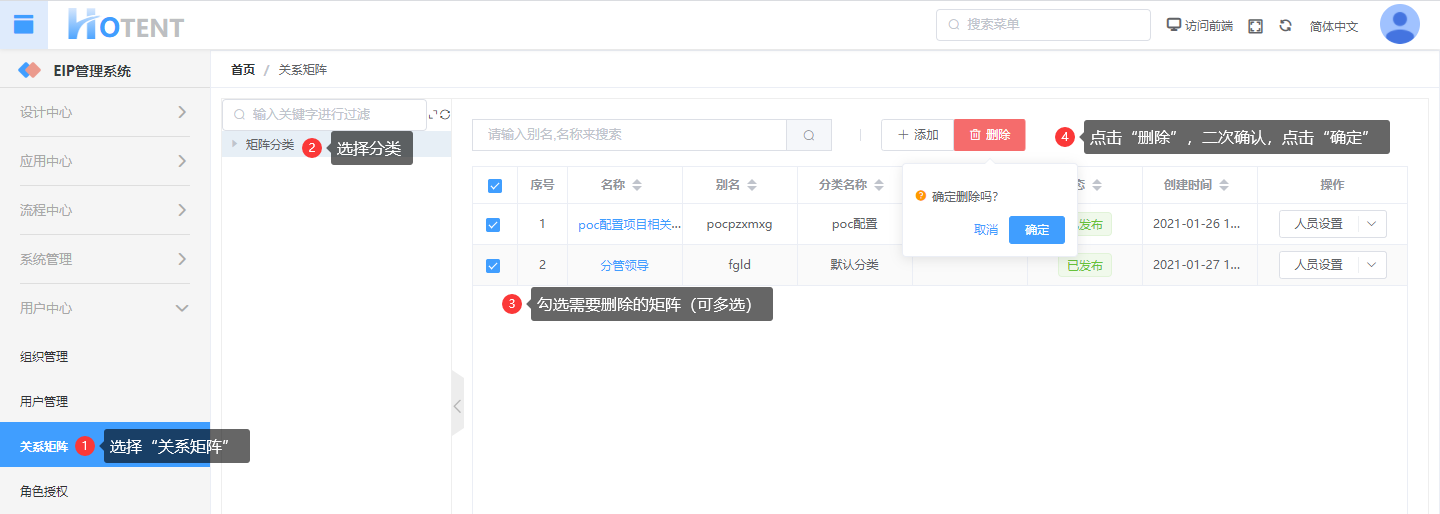The width and height of the screenshot is (1440, 514).
Task: Expand the 矩阵分类 tree node
Action: 235,144
